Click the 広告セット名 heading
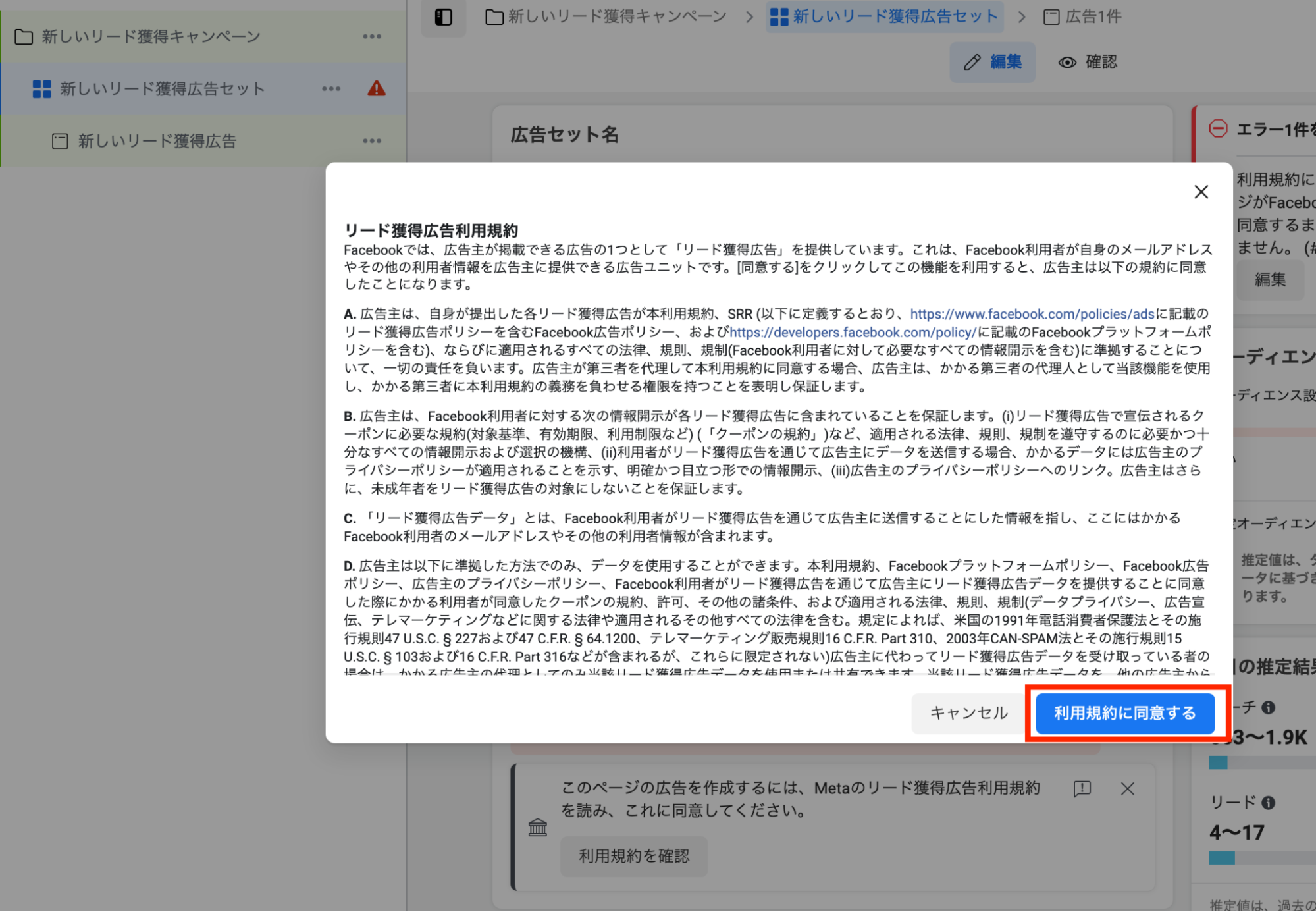Image resolution: width=1316 pixels, height=912 pixels. pyautogui.click(x=565, y=134)
